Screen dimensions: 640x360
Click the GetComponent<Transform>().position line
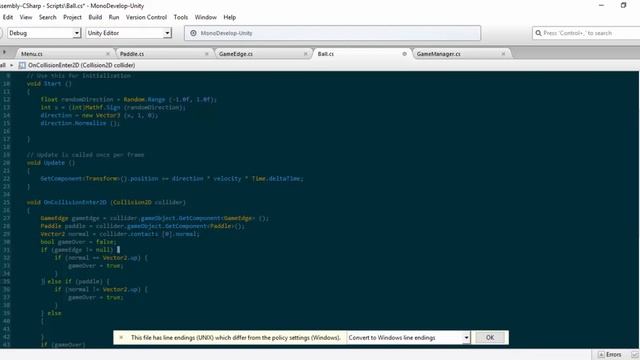pyautogui.click(x=172, y=179)
